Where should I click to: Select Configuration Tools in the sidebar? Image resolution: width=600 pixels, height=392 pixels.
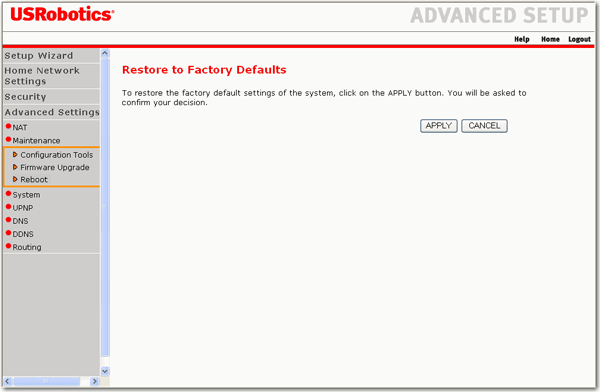pos(57,155)
